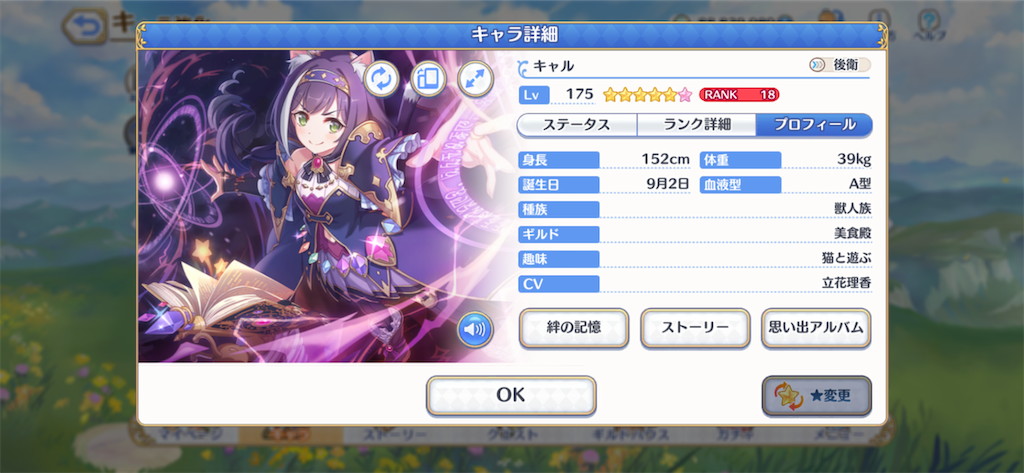Tap the circular arrows illustration swap icon
This screenshot has height=473, width=1024.
(381, 80)
